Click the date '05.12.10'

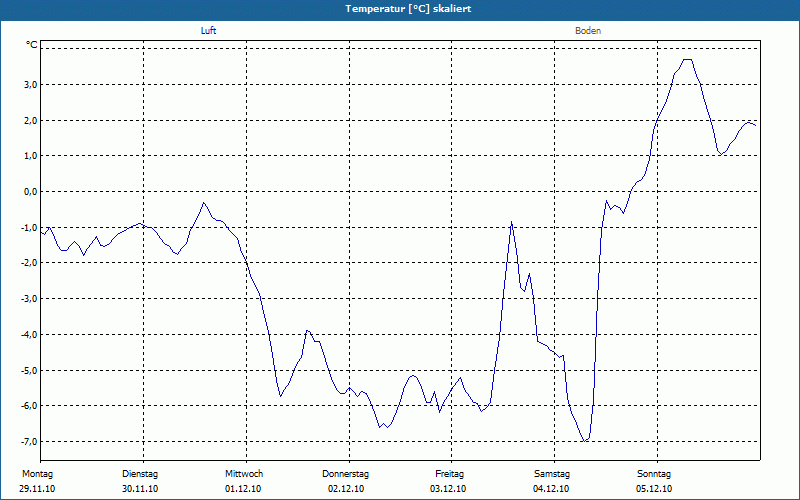[654, 489]
